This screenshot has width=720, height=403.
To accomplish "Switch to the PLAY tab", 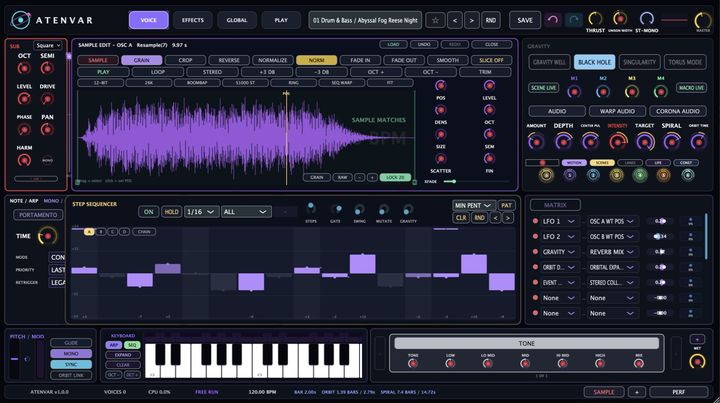I will click(x=281, y=20).
